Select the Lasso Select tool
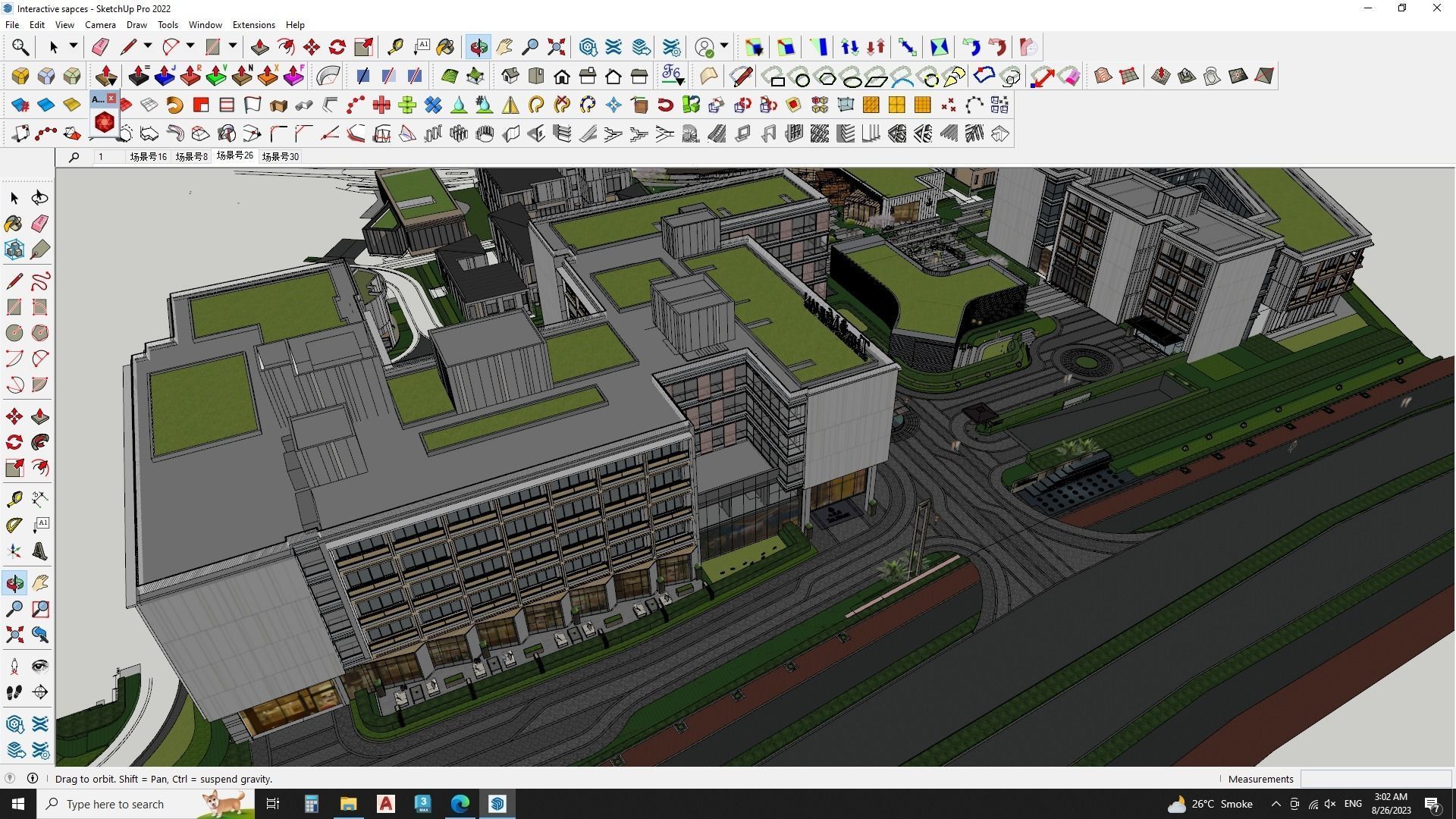This screenshot has height=819, width=1456. [40, 198]
